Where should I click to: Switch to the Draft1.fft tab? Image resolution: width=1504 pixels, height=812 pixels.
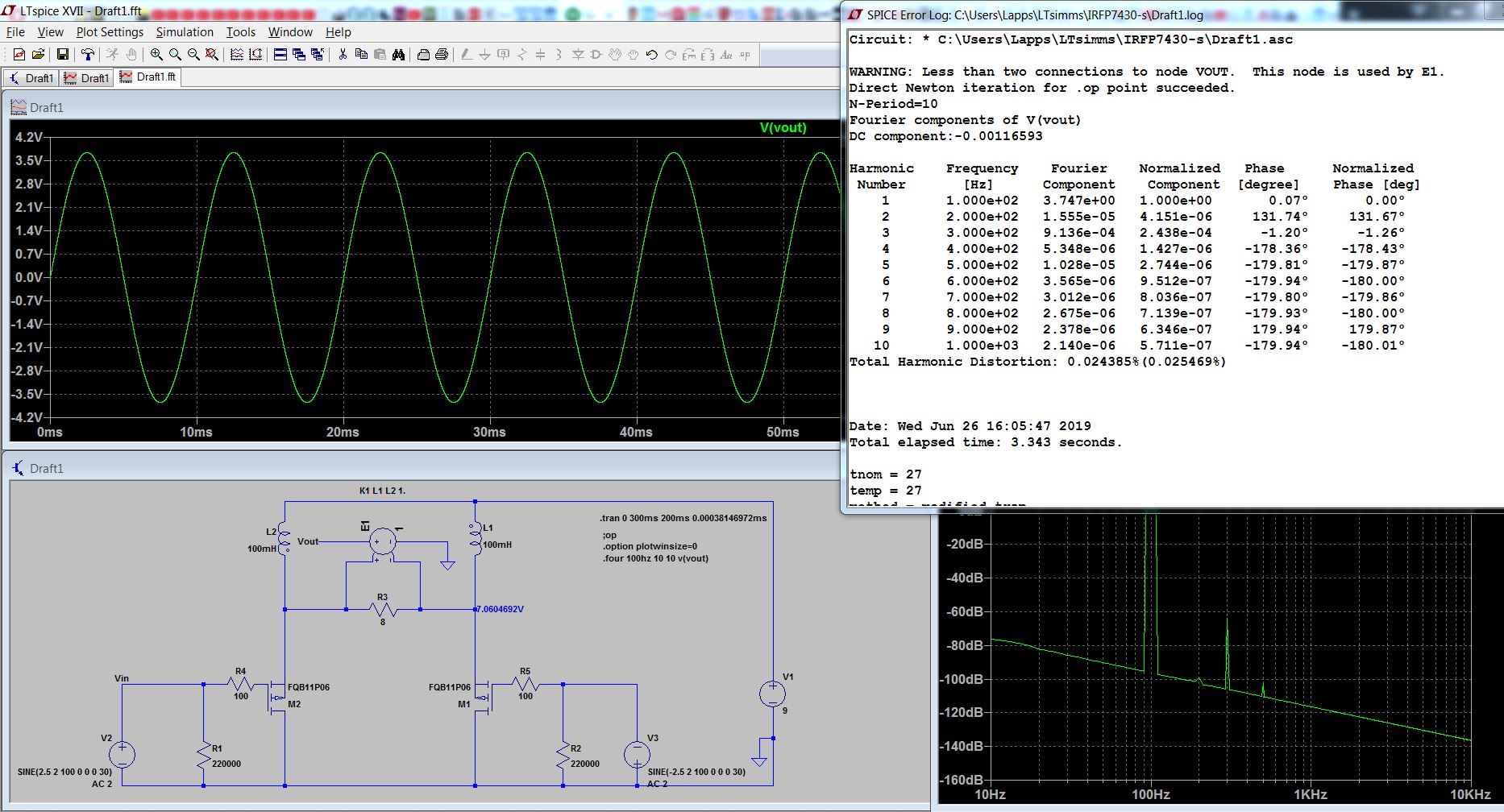147,77
